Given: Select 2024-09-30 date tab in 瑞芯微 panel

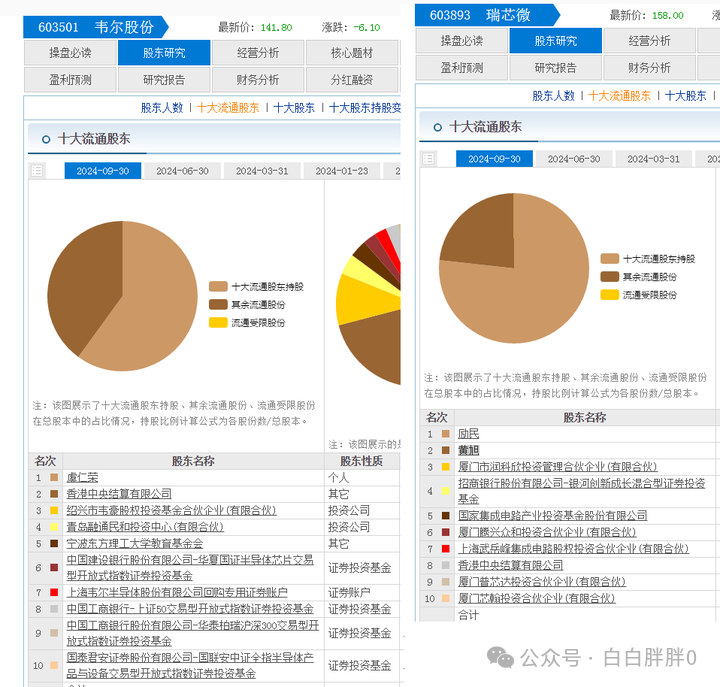Looking at the screenshot, I should click(x=494, y=159).
